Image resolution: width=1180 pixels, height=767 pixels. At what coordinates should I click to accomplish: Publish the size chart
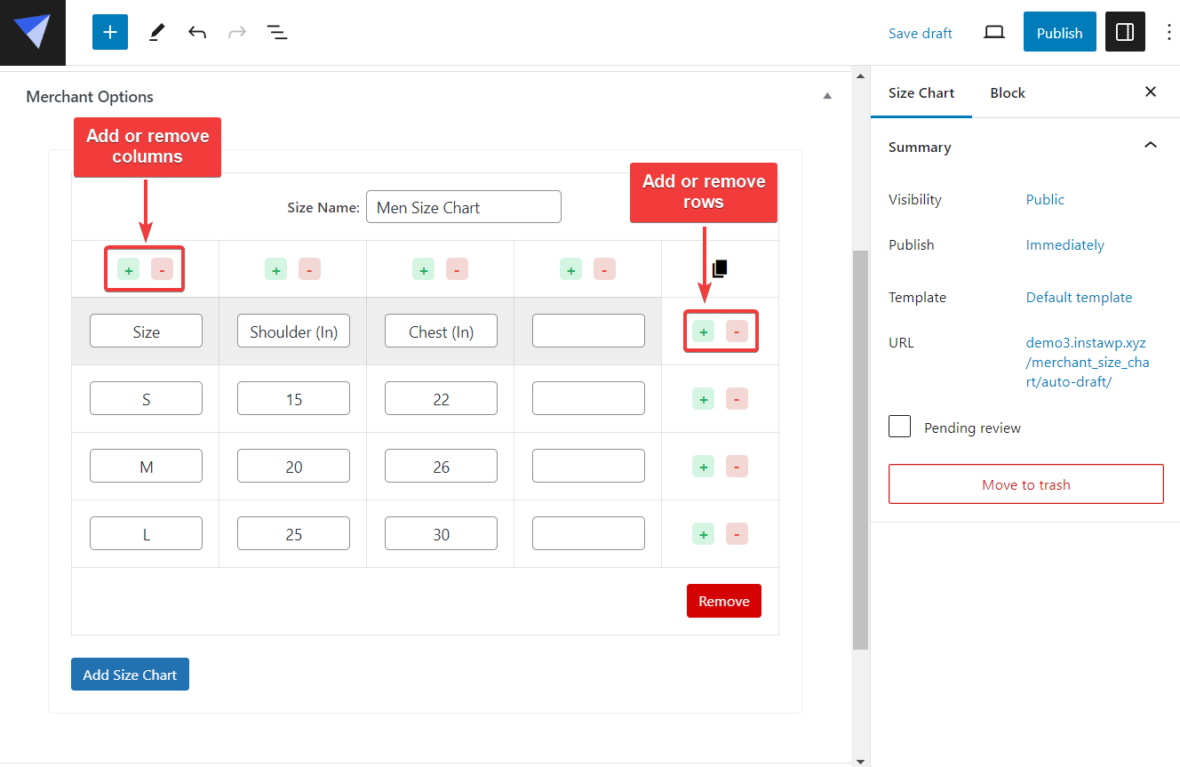coord(1059,31)
